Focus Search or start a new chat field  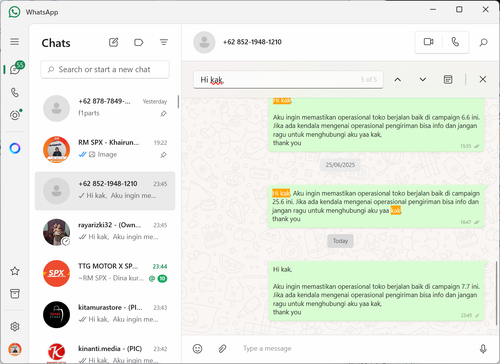coord(105,69)
